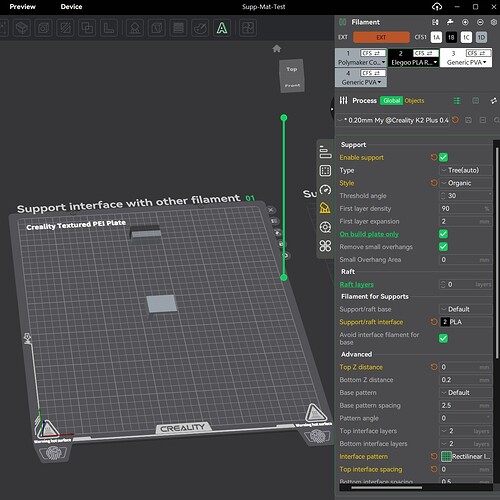
Task: Click the orange EXT button
Action: click(x=381, y=37)
